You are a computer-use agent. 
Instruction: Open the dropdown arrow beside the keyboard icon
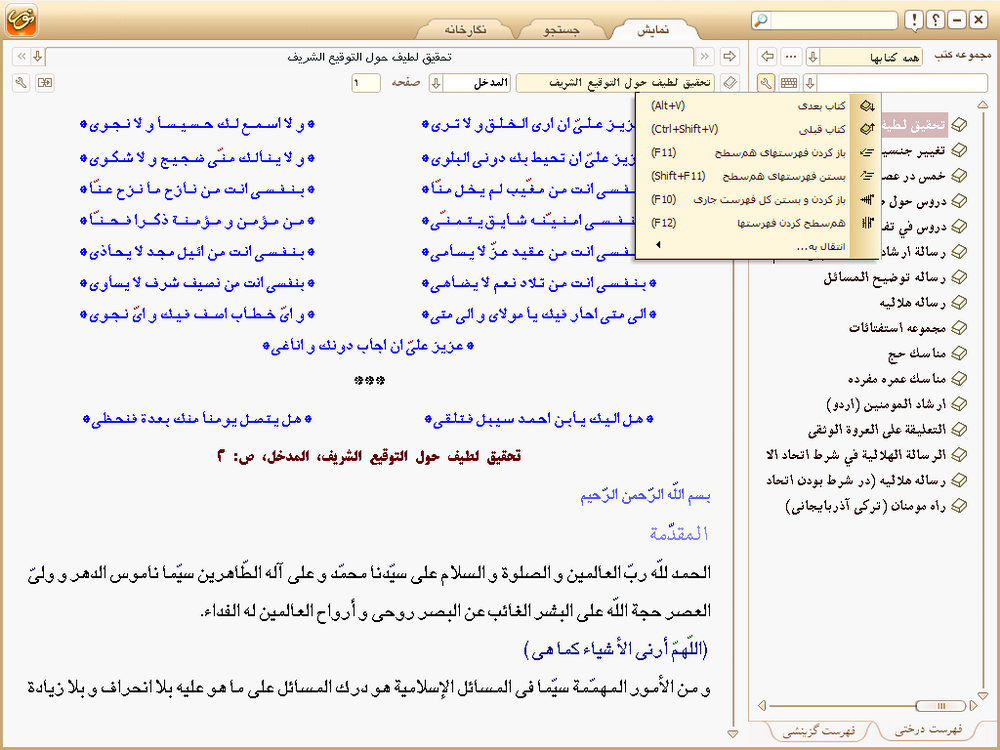(810, 83)
